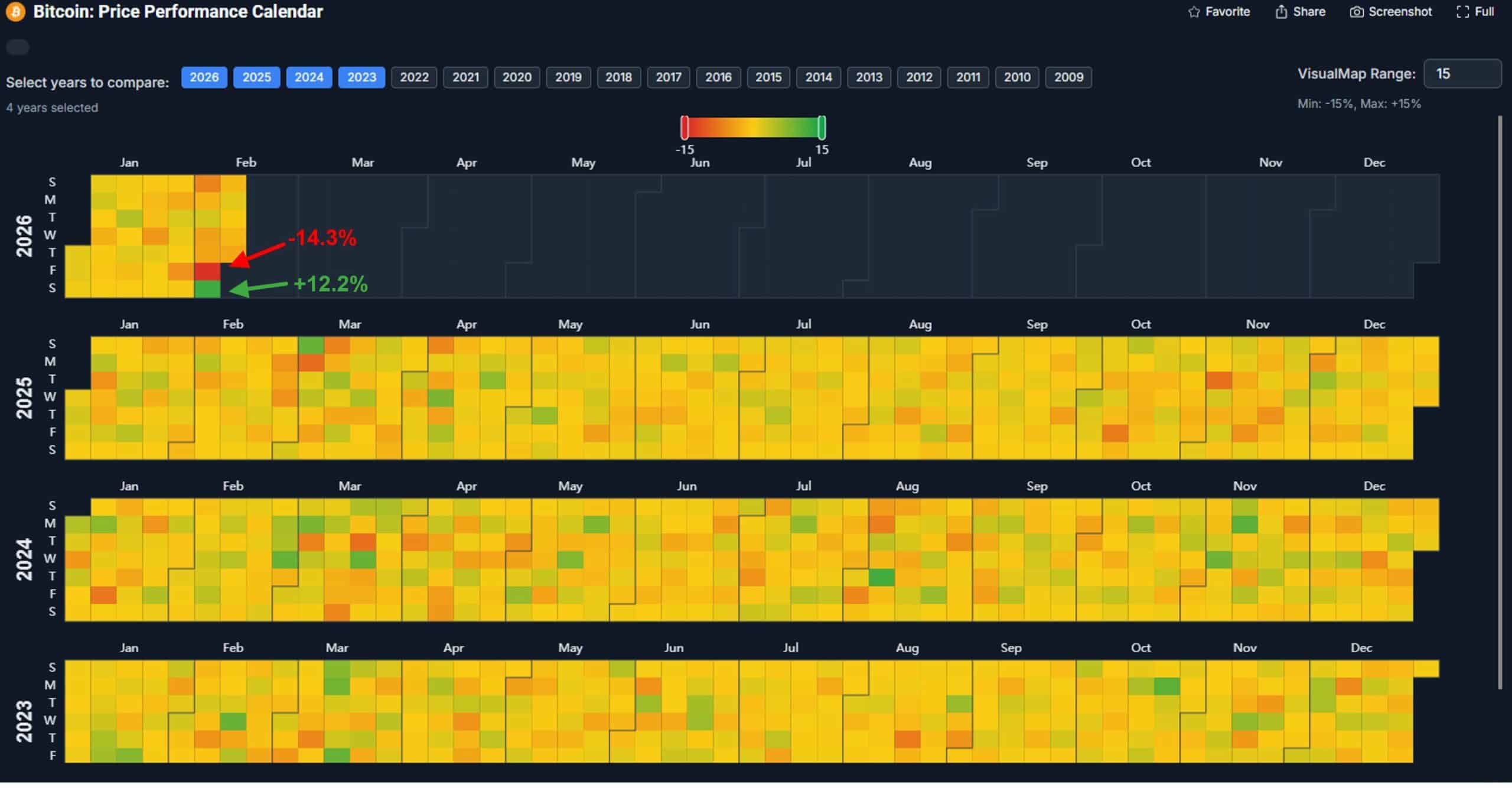
Task: Add 2016 to the year comparison
Action: click(x=718, y=77)
